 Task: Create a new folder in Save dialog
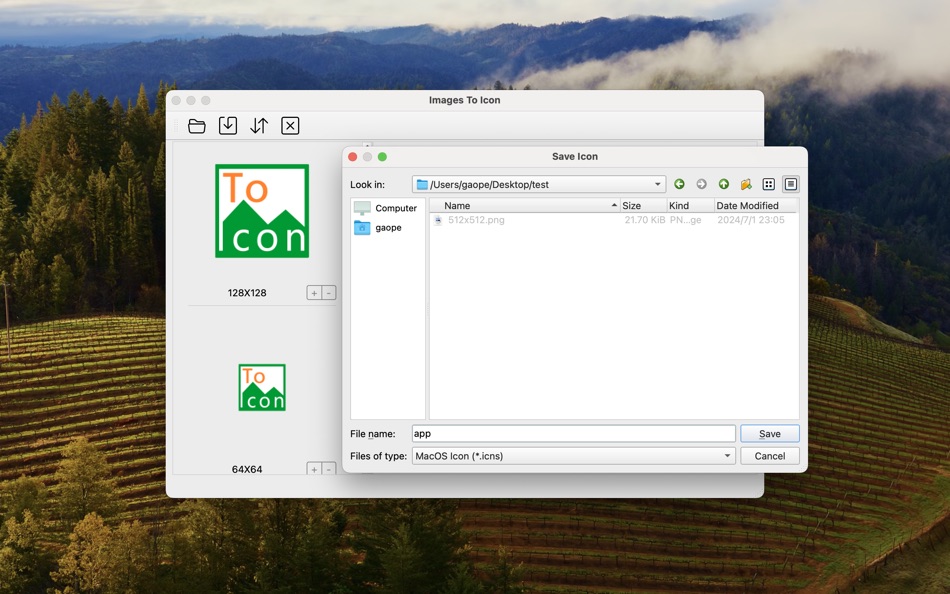coord(745,184)
